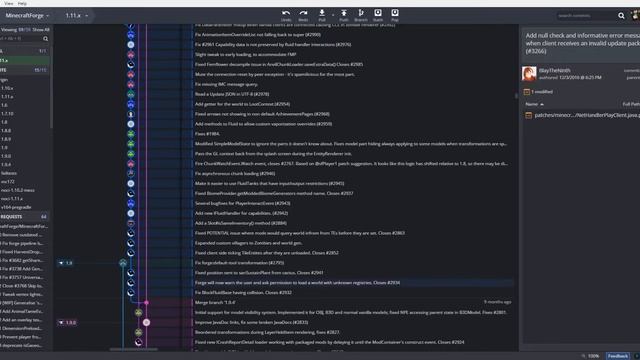Open the MinecraftForge repository dropdown
Screen dimensions: 640x360
tap(27, 16)
